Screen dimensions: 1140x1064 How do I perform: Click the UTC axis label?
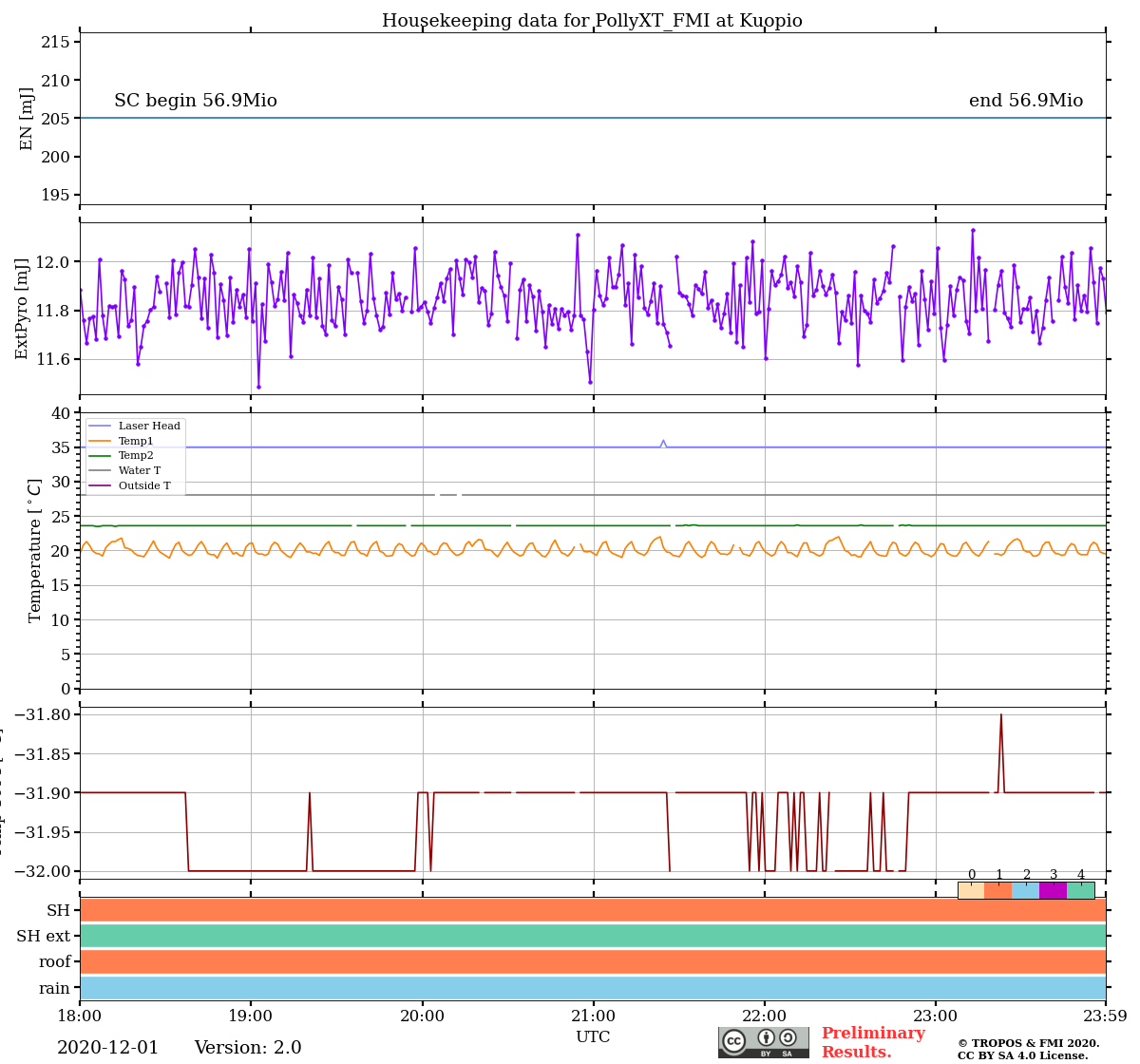pos(593,1036)
